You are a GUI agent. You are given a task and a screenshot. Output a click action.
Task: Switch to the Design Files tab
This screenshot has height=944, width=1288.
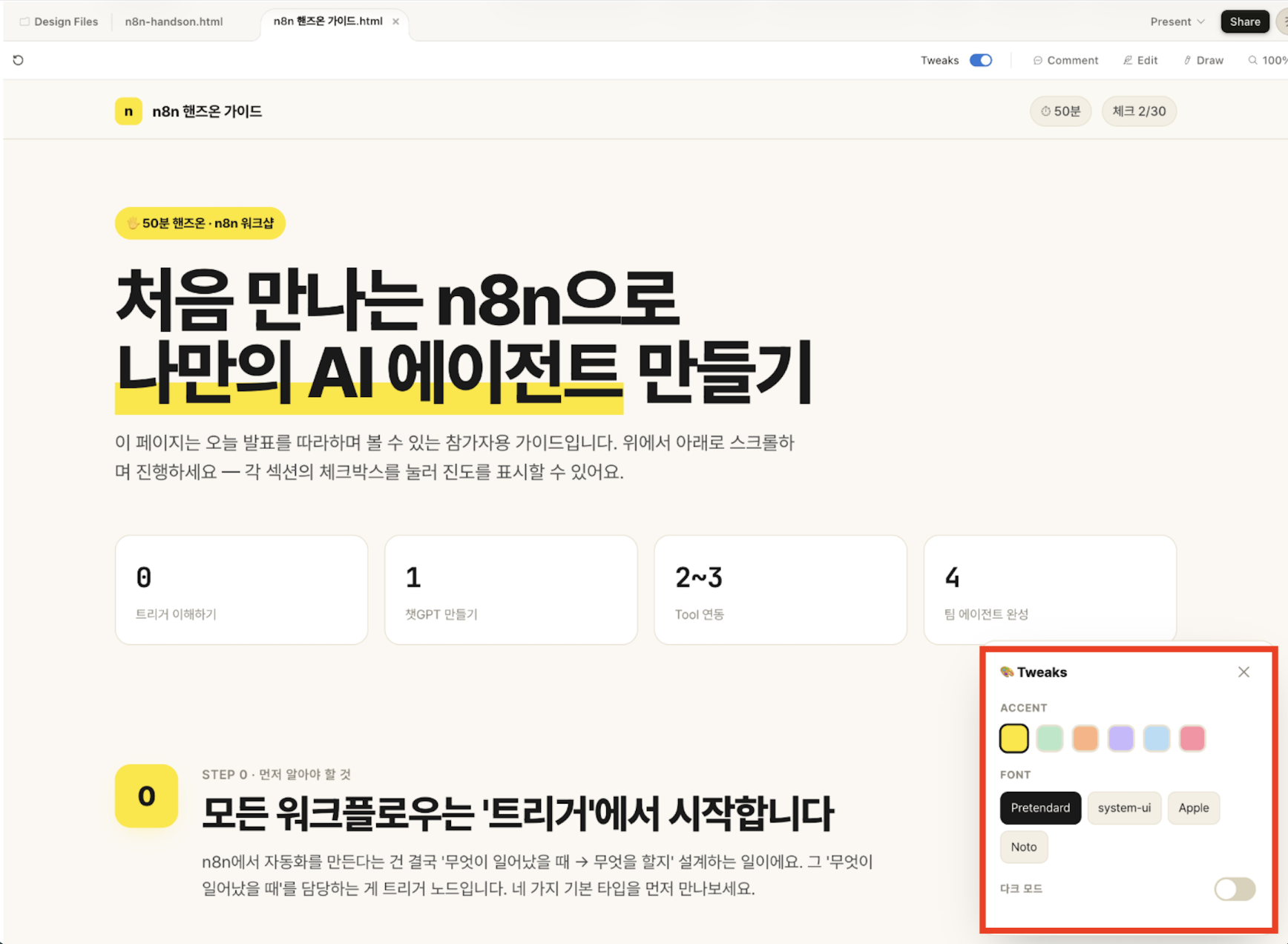[x=59, y=22]
